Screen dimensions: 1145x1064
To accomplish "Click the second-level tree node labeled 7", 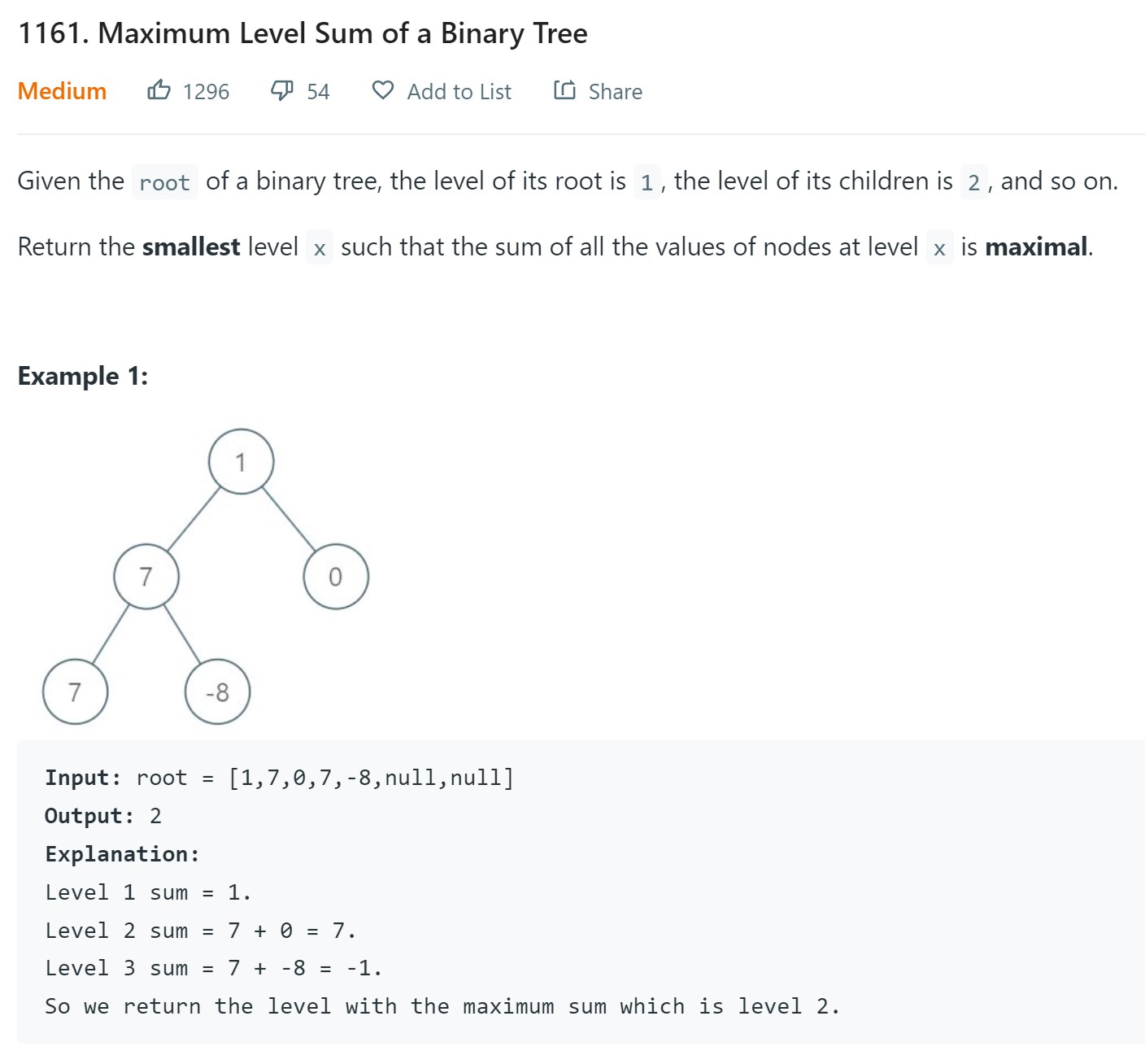I will (x=146, y=577).
